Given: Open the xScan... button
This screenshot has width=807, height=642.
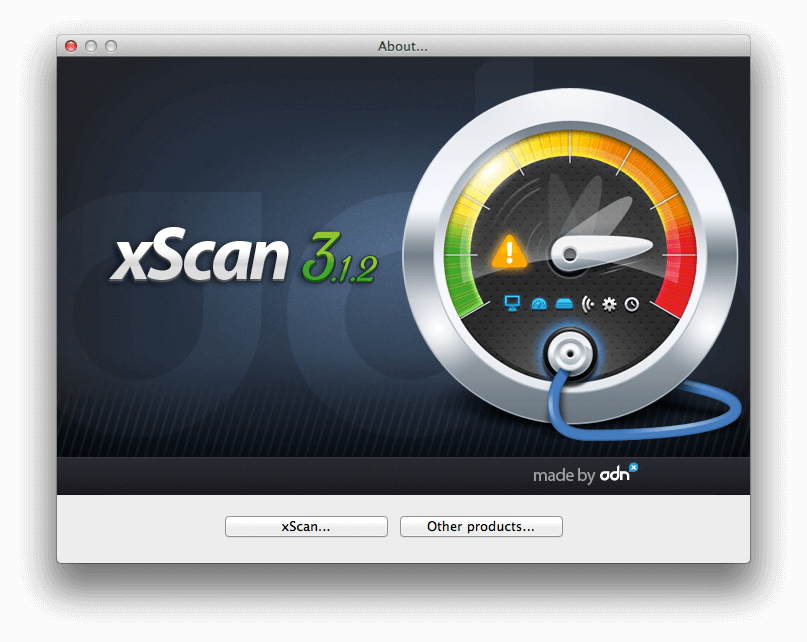Looking at the screenshot, I should coord(306,526).
